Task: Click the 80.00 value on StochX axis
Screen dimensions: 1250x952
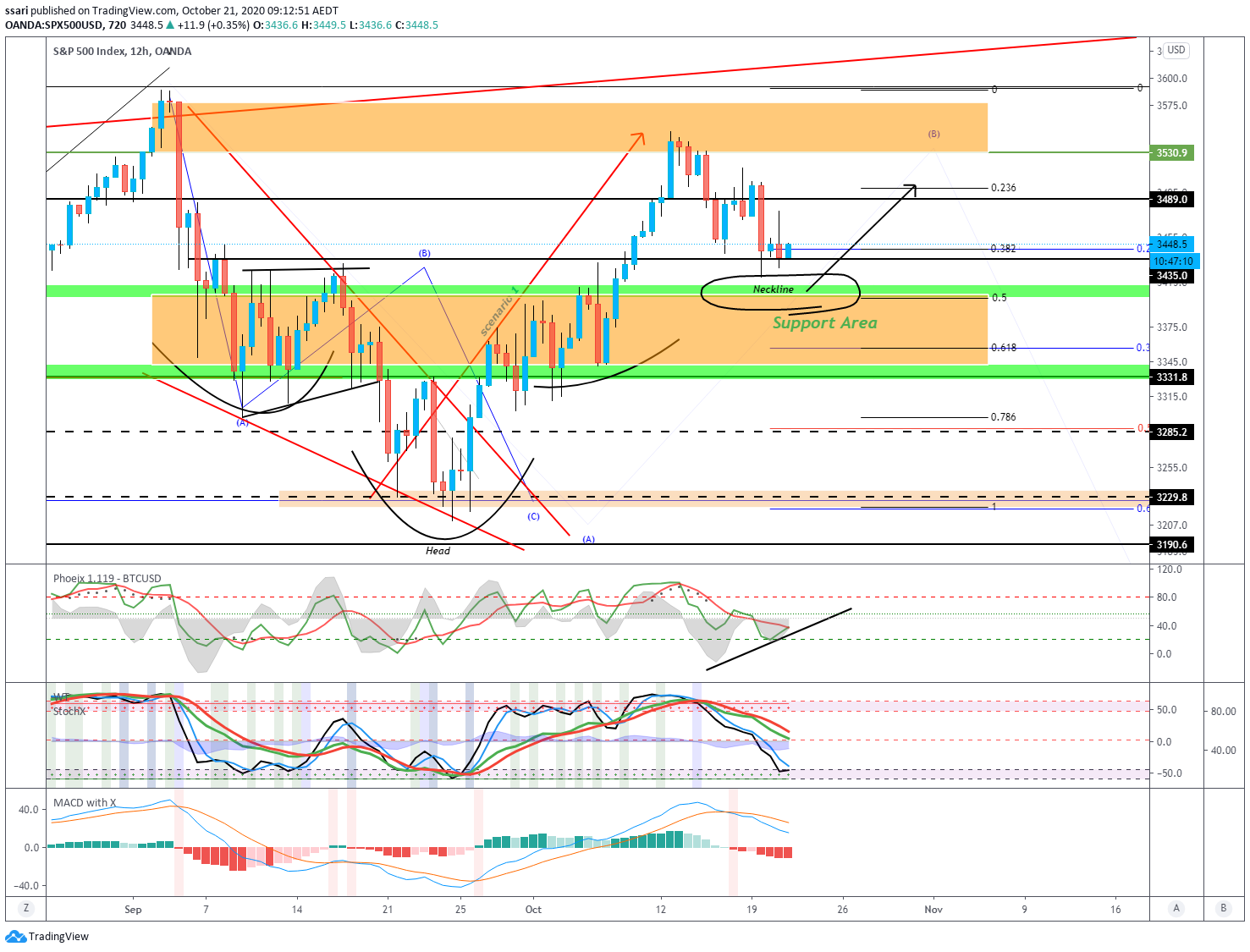Action: [1223, 712]
